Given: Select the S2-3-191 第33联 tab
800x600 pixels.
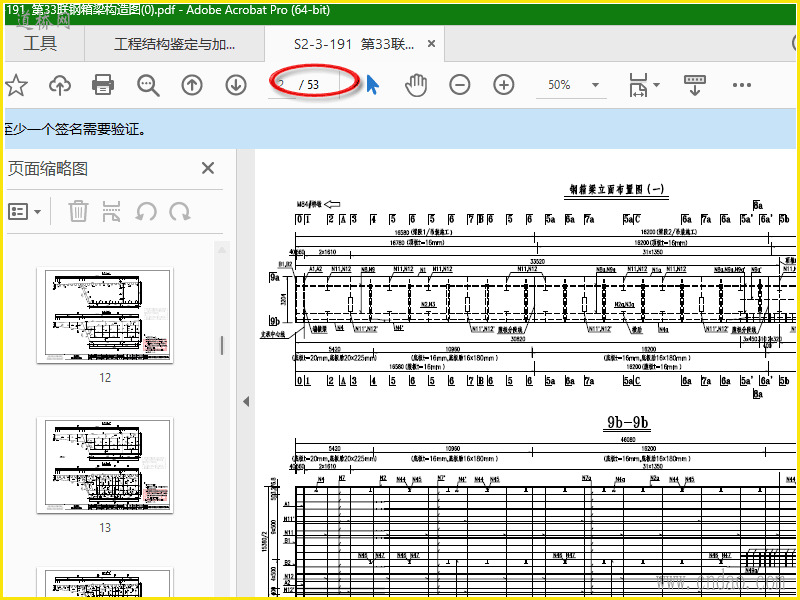Looking at the screenshot, I should 354,44.
